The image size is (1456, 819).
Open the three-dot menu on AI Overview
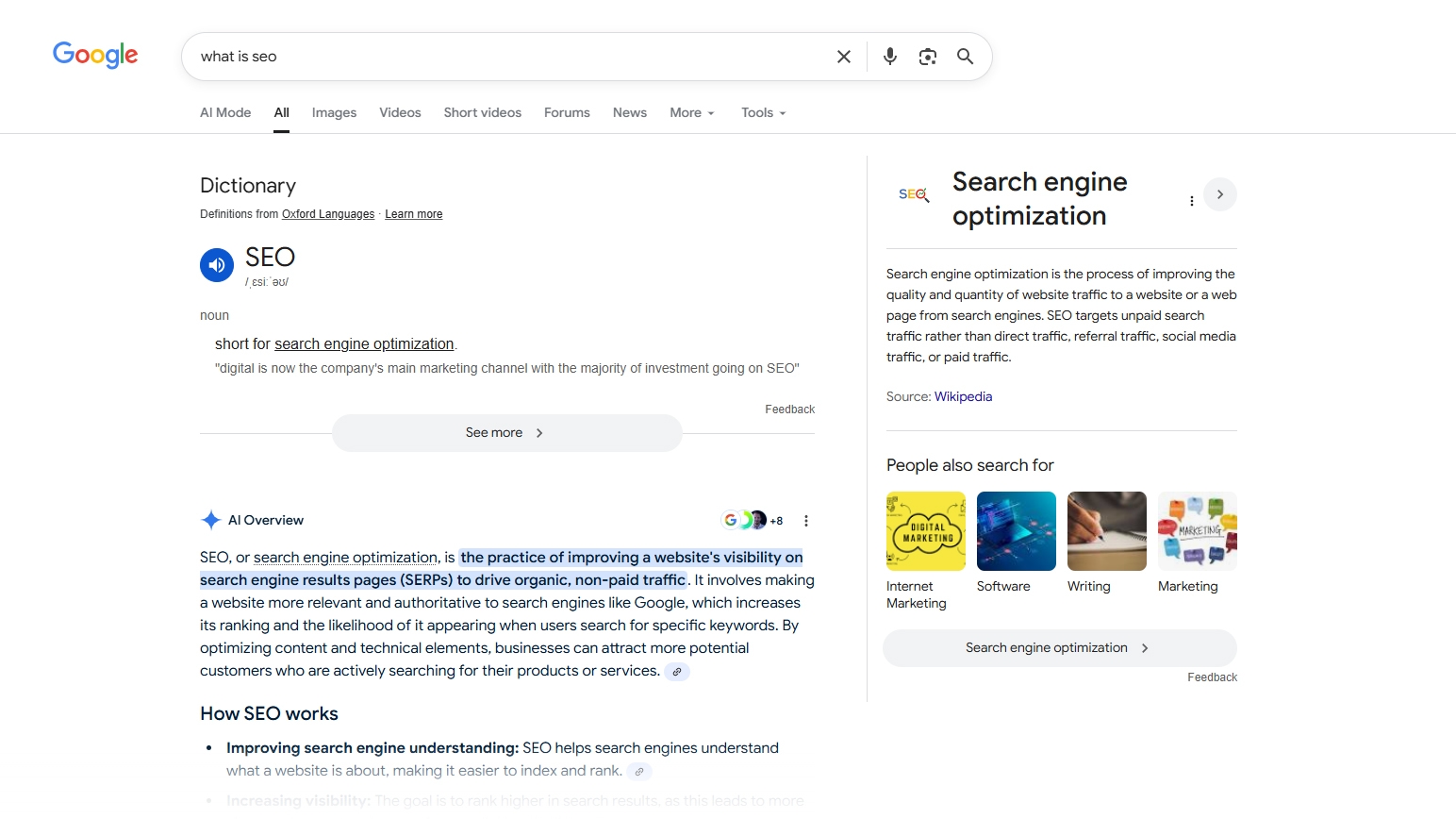click(805, 520)
